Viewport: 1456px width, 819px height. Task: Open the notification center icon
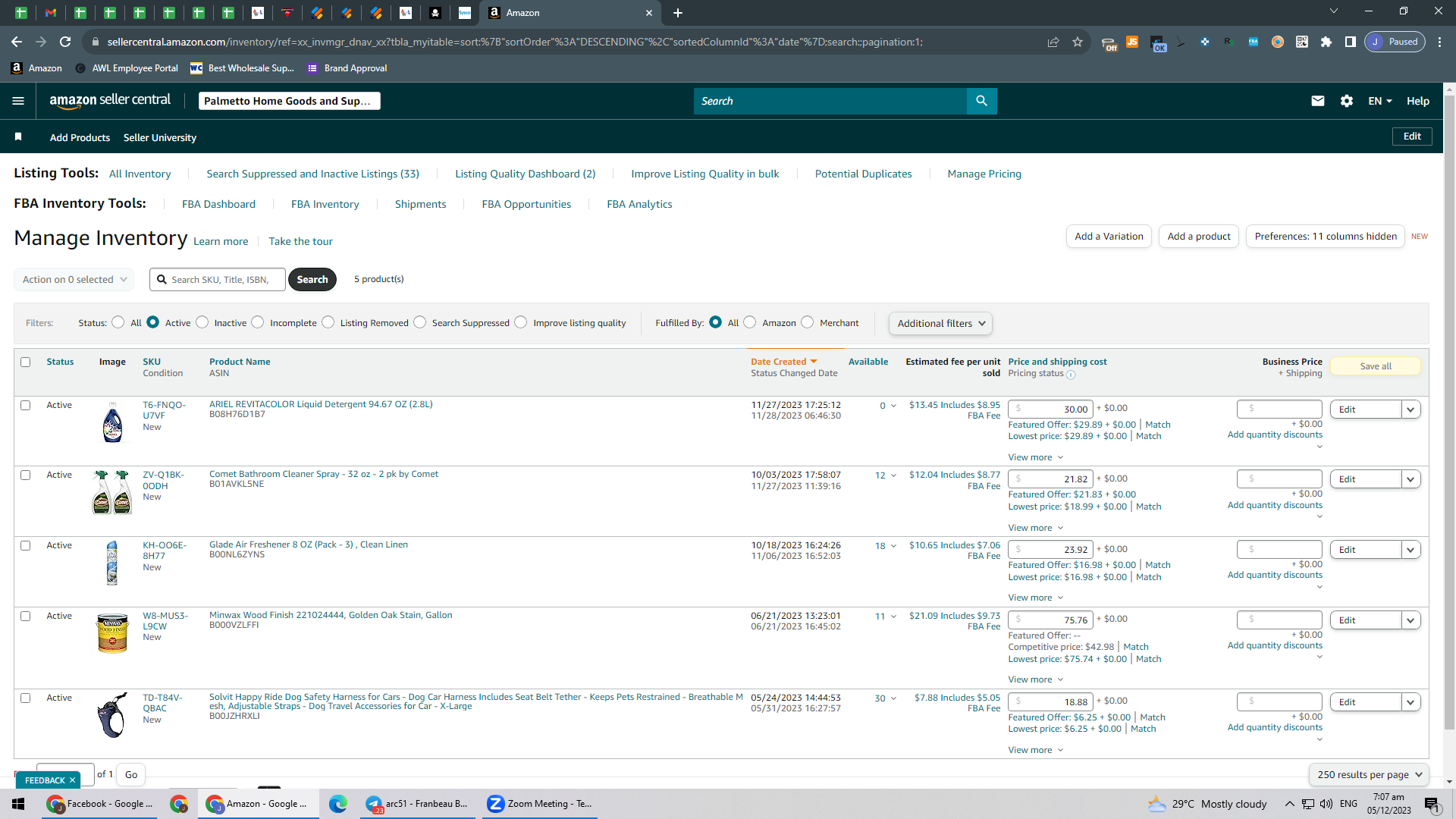[x=1432, y=805]
